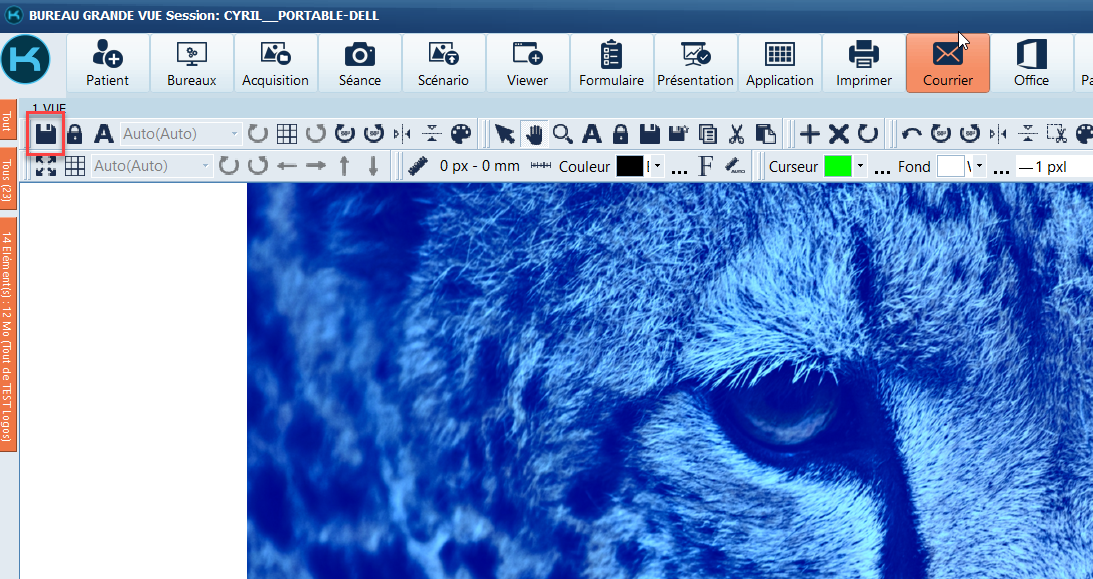
Task: Open the Tout side tab
Action: click(x=8, y=122)
